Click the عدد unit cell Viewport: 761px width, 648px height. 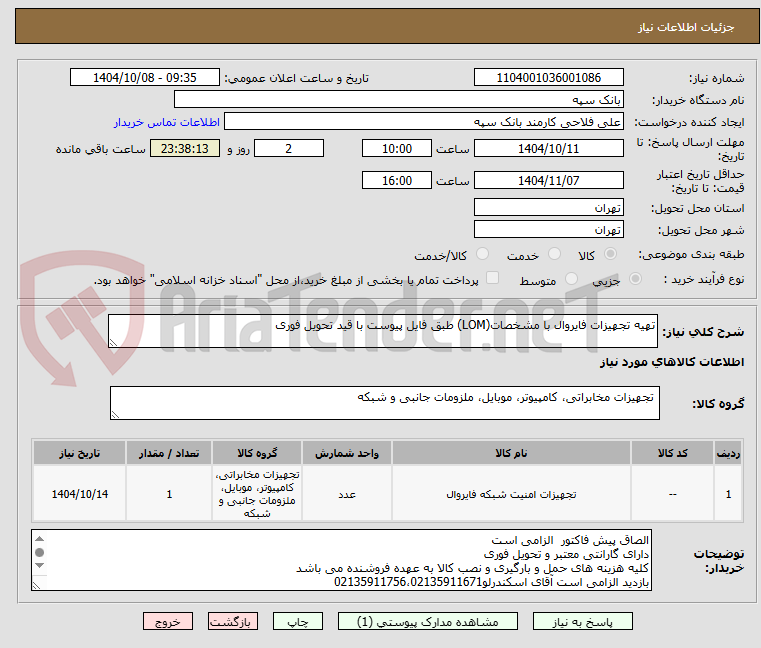pyautogui.click(x=347, y=494)
